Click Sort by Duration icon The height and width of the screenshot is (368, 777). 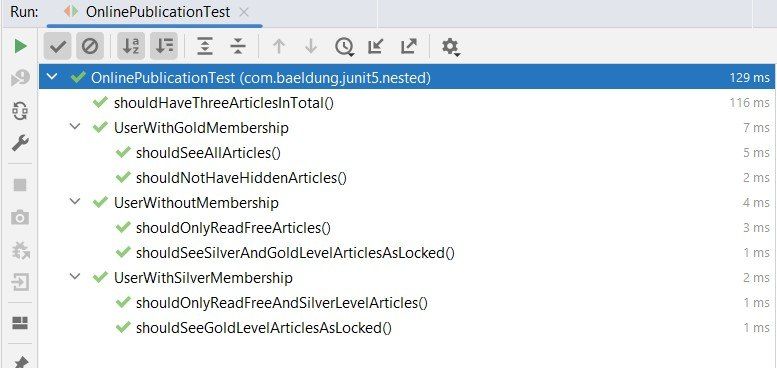[x=164, y=47]
